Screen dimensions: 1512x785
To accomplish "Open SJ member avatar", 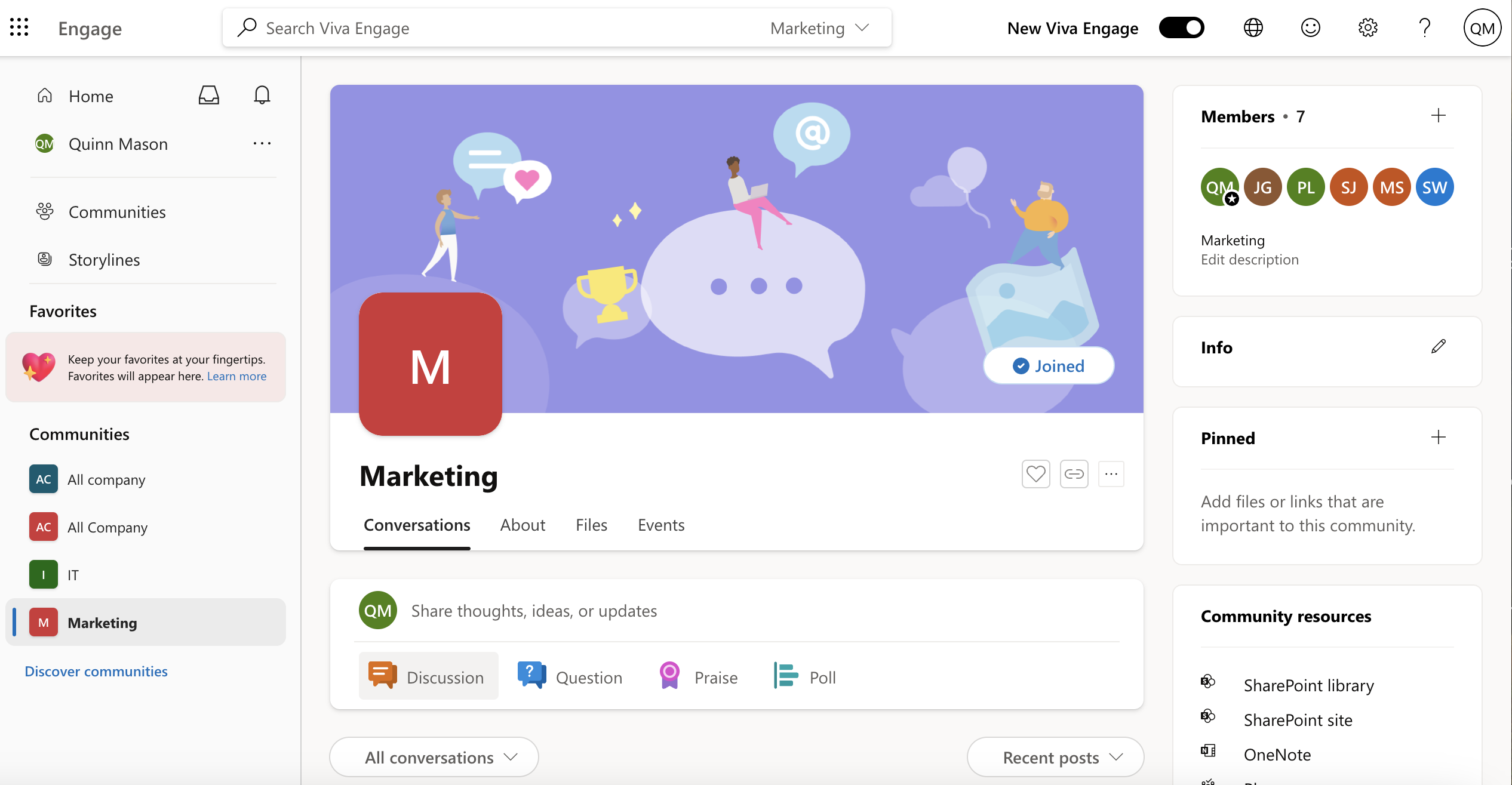I will [1348, 187].
